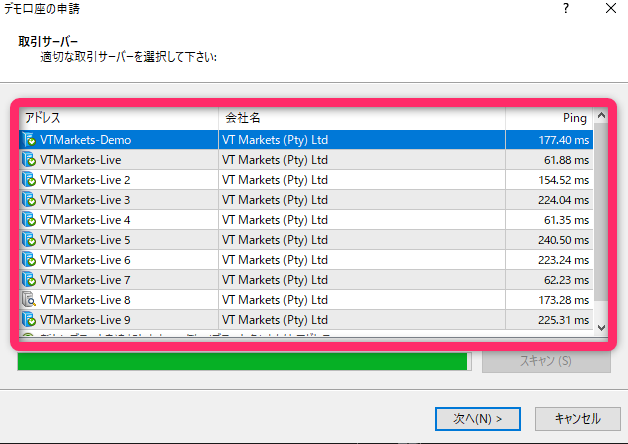Select the VTMarkets-Live server name
Image resolution: width=628 pixels, height=444 pixels.
[81, 160]
